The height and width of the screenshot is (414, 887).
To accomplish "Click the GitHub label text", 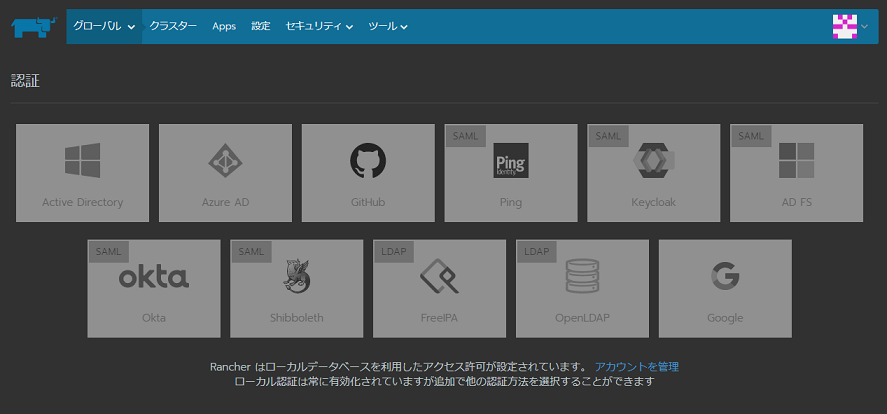I will (x=368, y=202).
